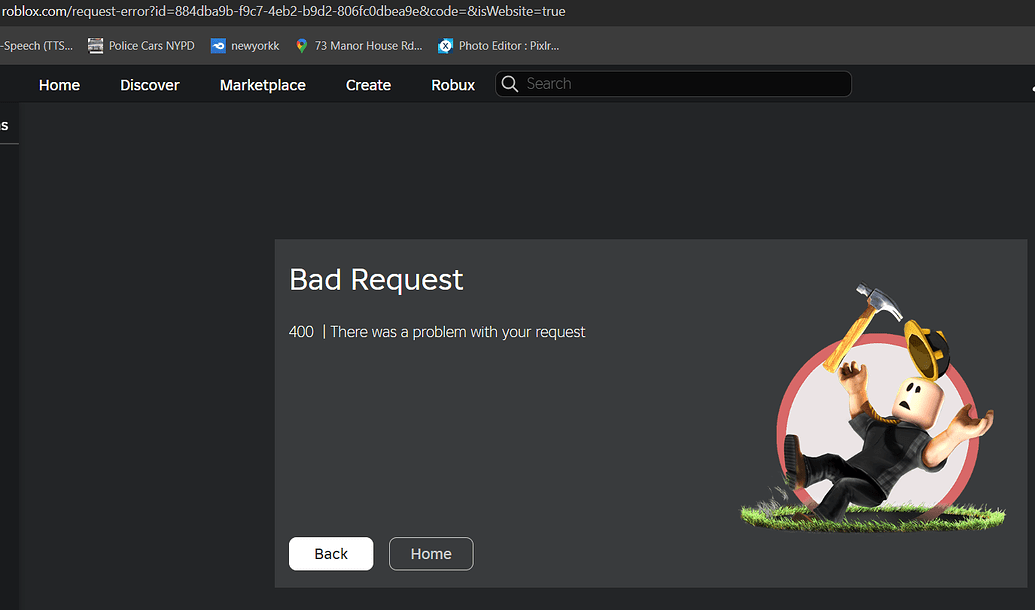Viewport: 1035px width, 610px height.
Task: Click the '73 Manor House Rd...' bookmark label
Action: [368, 46]
